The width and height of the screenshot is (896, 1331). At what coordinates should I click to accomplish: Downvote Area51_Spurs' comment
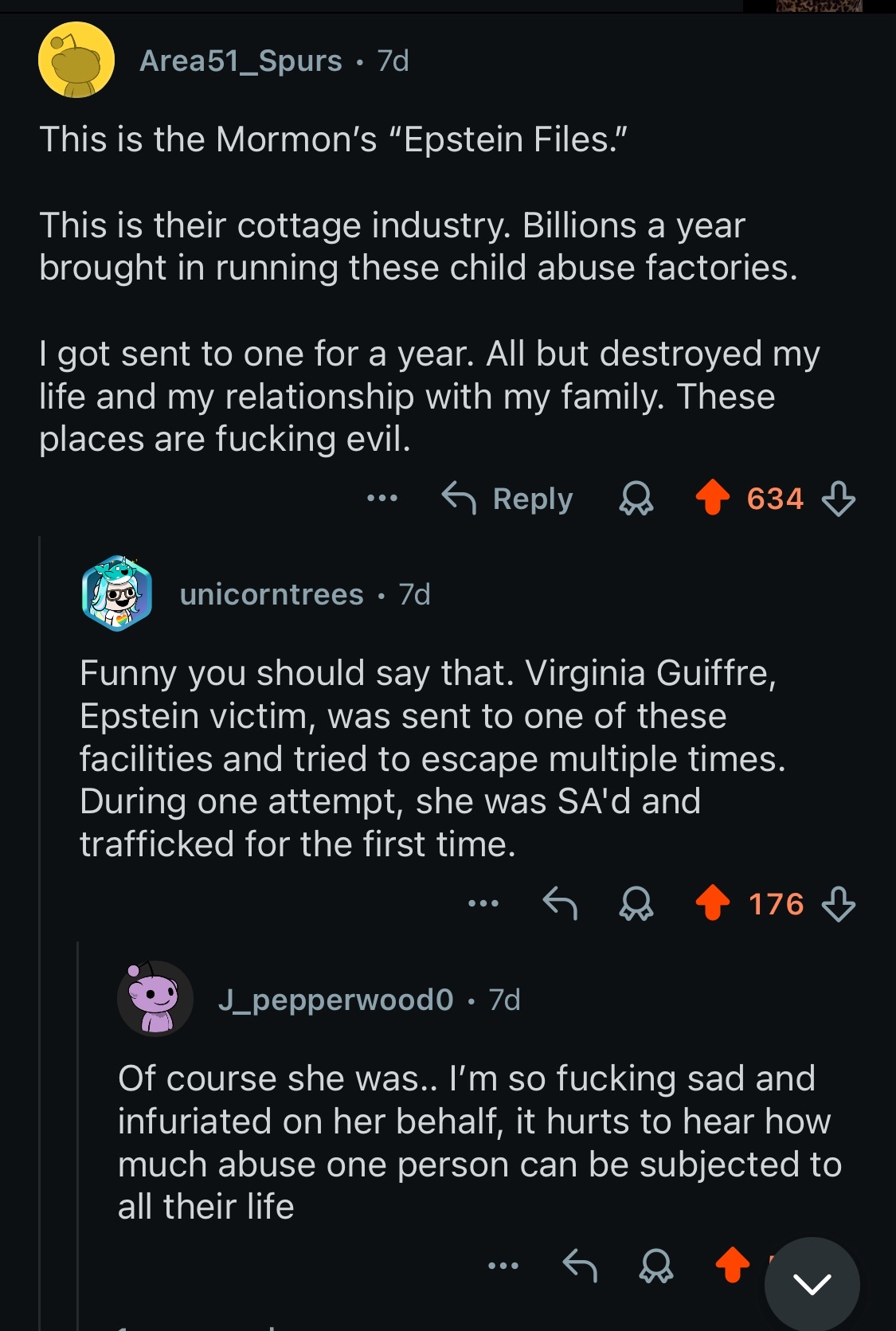pos(838,499)
